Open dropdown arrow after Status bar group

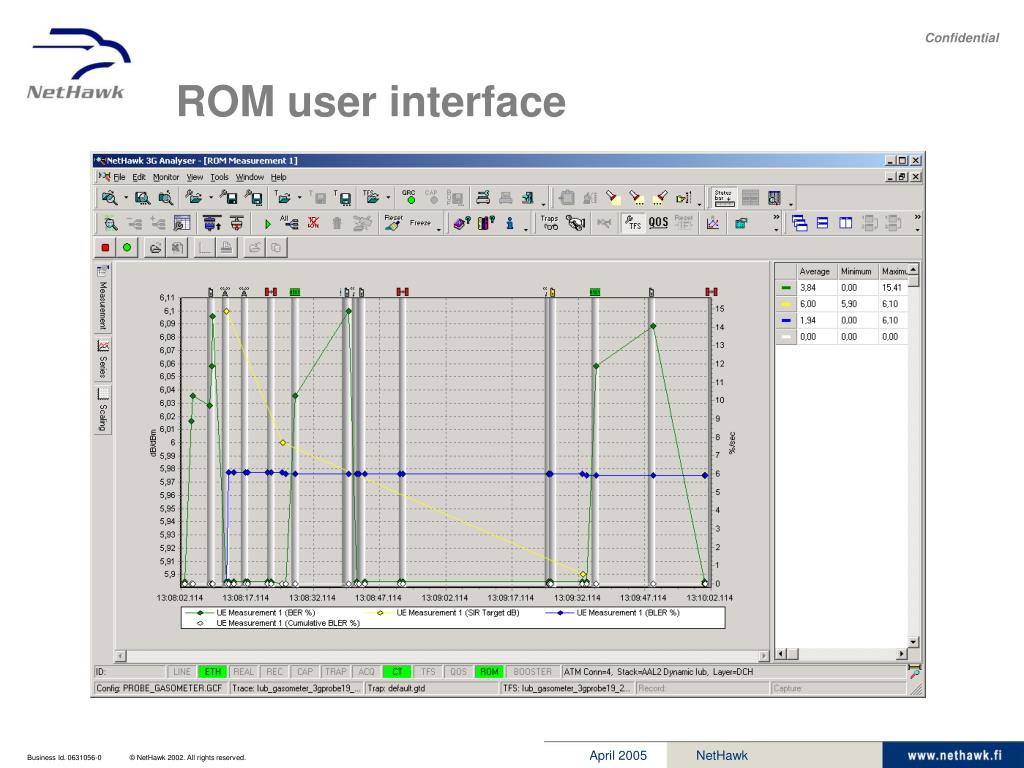pyautogui.click(x=792, y=204)
